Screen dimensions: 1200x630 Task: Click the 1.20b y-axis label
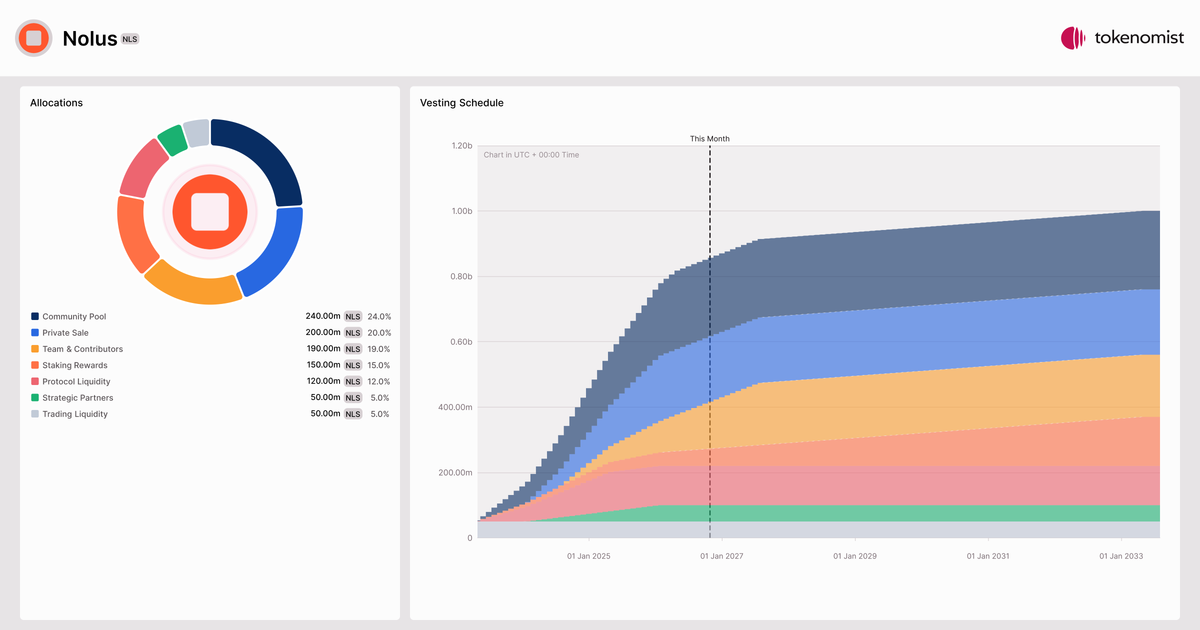click(x=461, y=146)
